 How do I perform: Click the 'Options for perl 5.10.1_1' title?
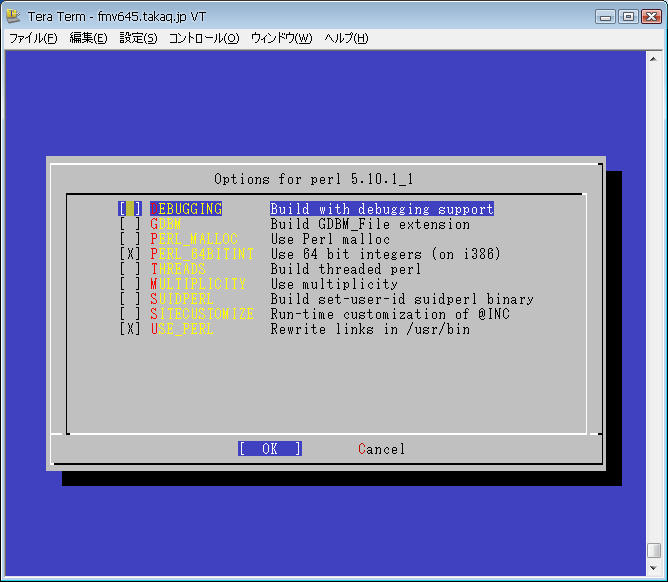click(314, 179)
